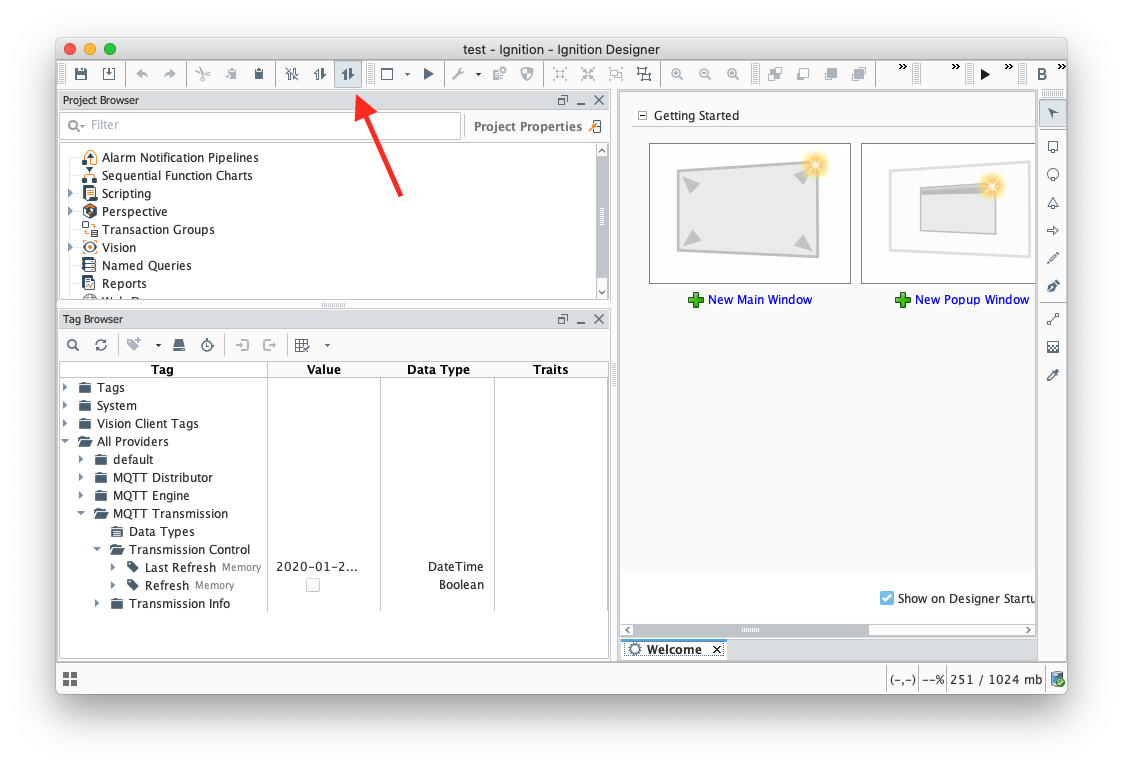
Task: Select the pencil drawing tool
Action: [1053, 258]
